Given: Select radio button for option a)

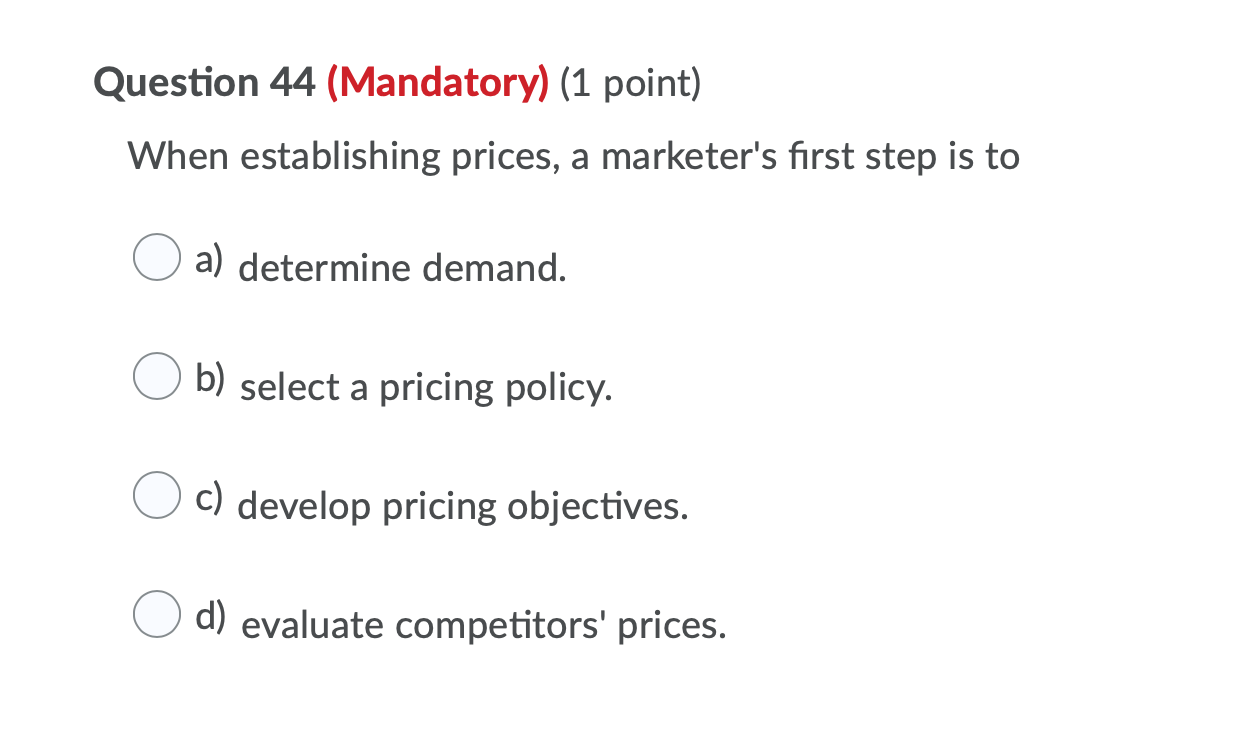Looking at the screenshot, I should pos(156,258).
